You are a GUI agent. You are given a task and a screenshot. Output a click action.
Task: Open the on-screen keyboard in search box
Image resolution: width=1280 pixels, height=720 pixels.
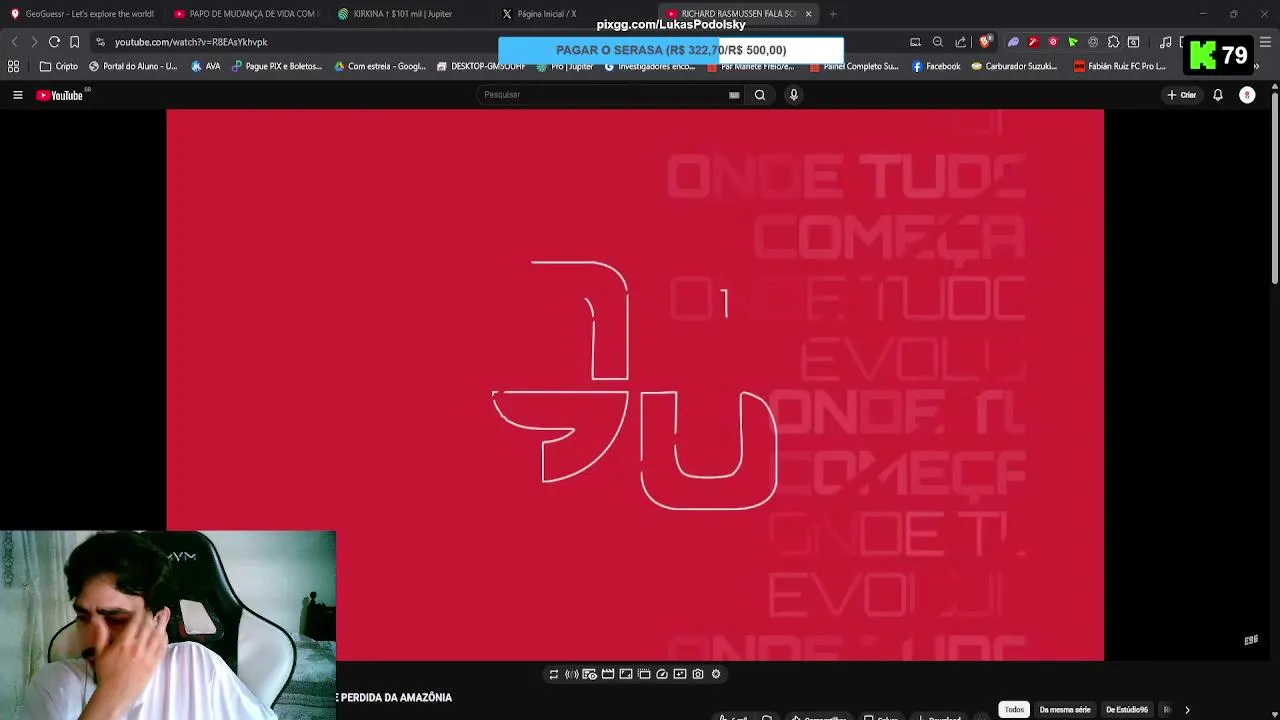[x=734, y=95]
